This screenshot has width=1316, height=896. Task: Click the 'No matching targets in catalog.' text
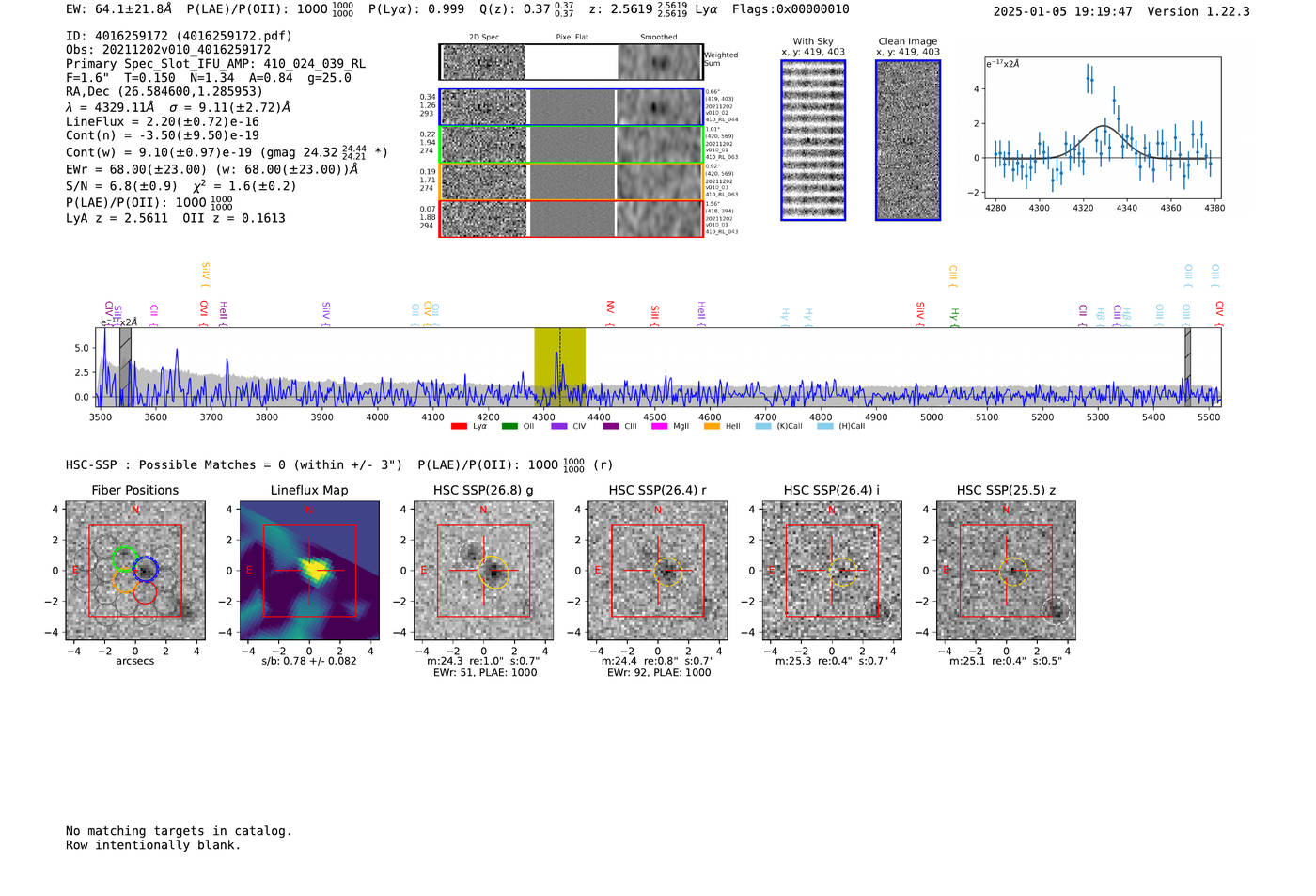179,831
